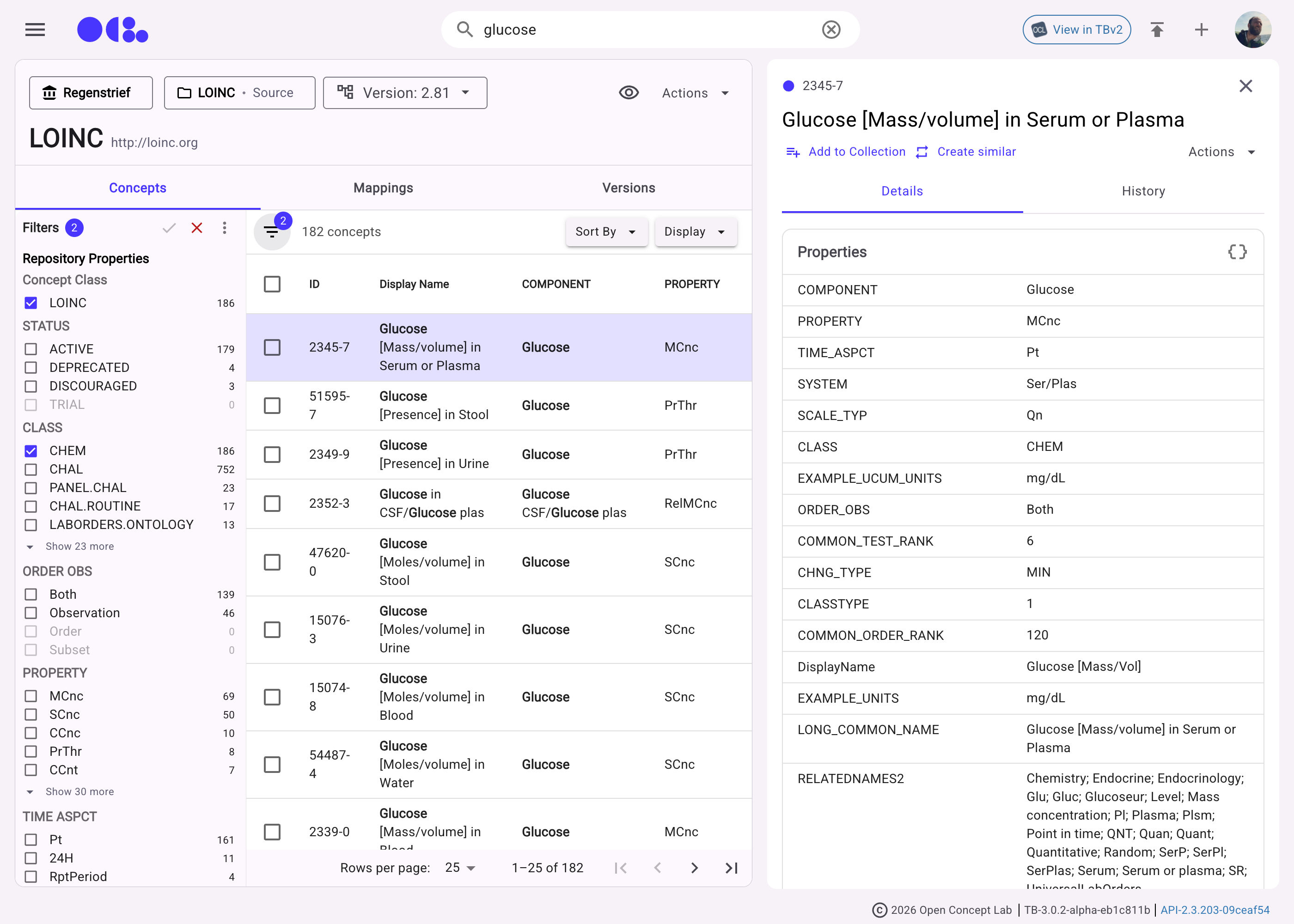Select the Details tab
Screen dimensions: 1294x924
point(902,191)
